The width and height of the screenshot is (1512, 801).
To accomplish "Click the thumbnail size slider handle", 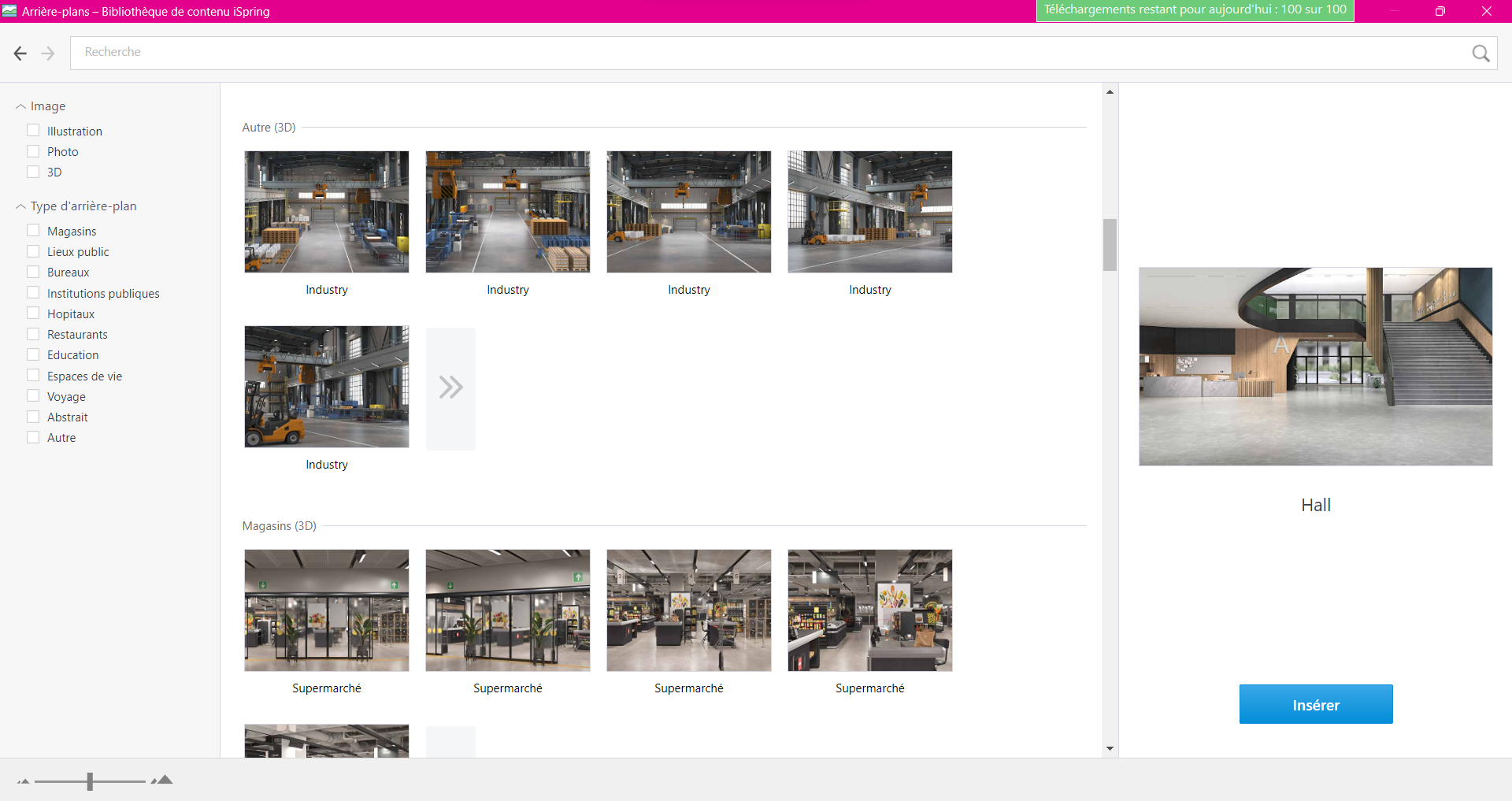I will coord(90,781).
